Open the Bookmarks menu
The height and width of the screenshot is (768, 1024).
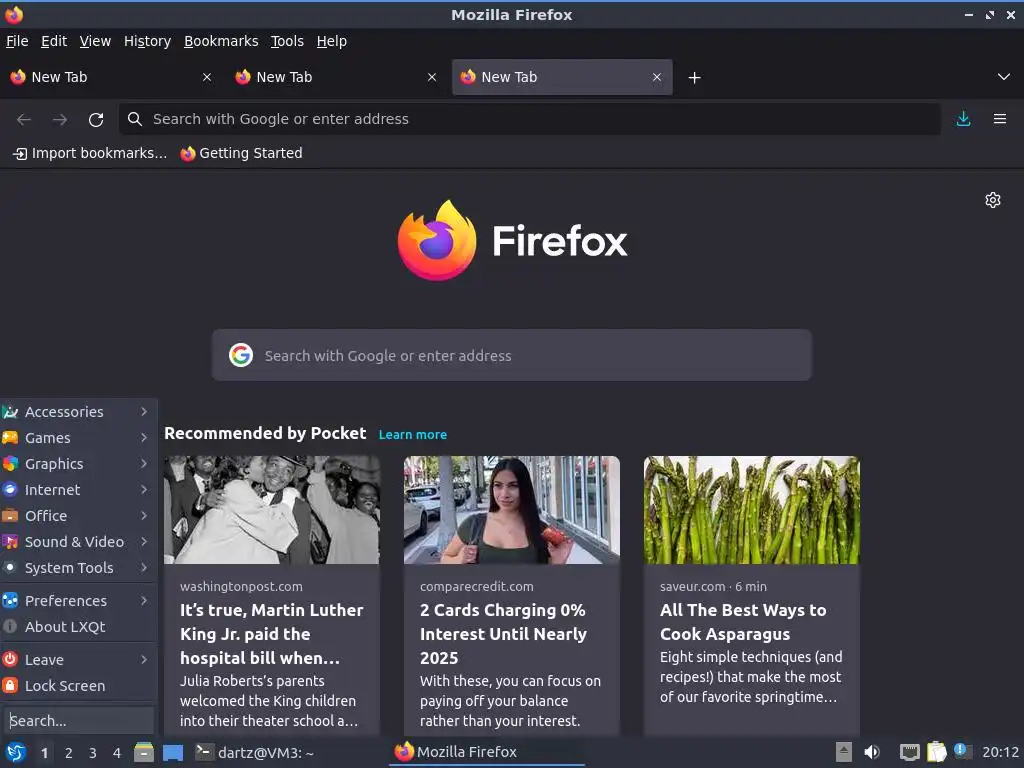221,41
